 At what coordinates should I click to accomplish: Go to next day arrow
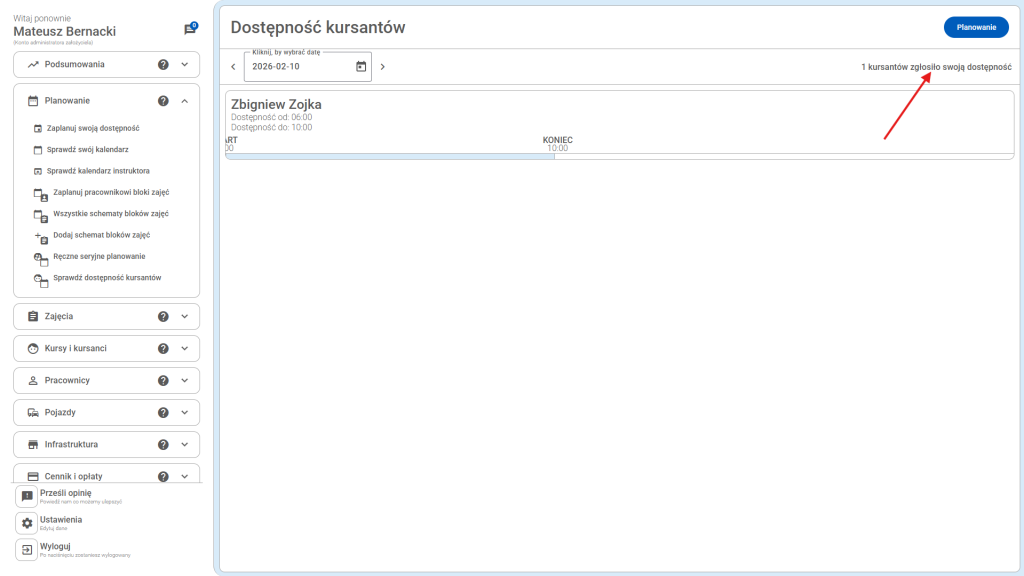(x=382, y=67)
